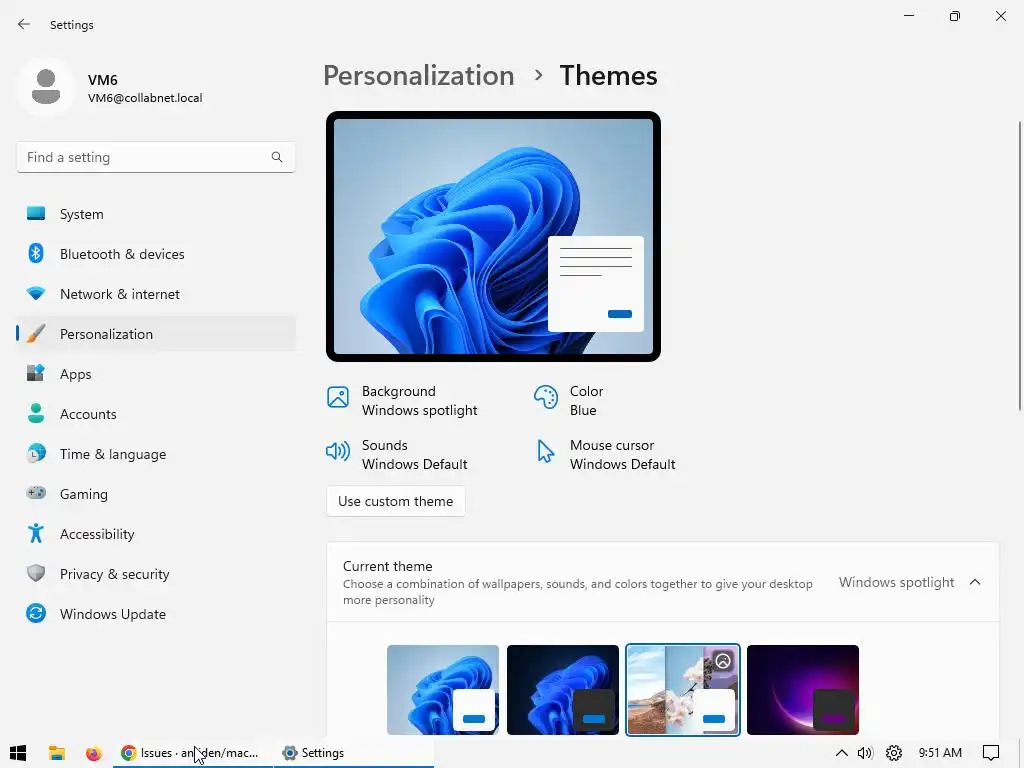Click the VM6 user profile avatar

(46, 87)
